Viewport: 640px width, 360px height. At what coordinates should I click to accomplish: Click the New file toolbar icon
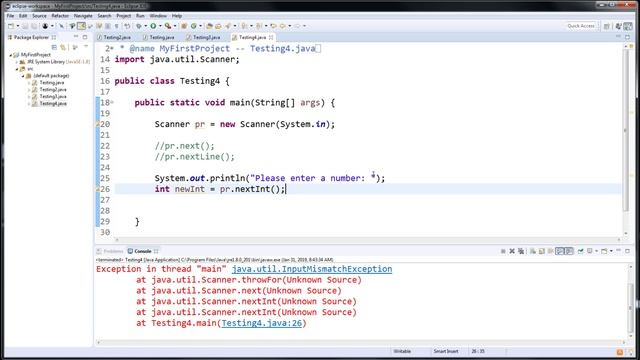11,26
